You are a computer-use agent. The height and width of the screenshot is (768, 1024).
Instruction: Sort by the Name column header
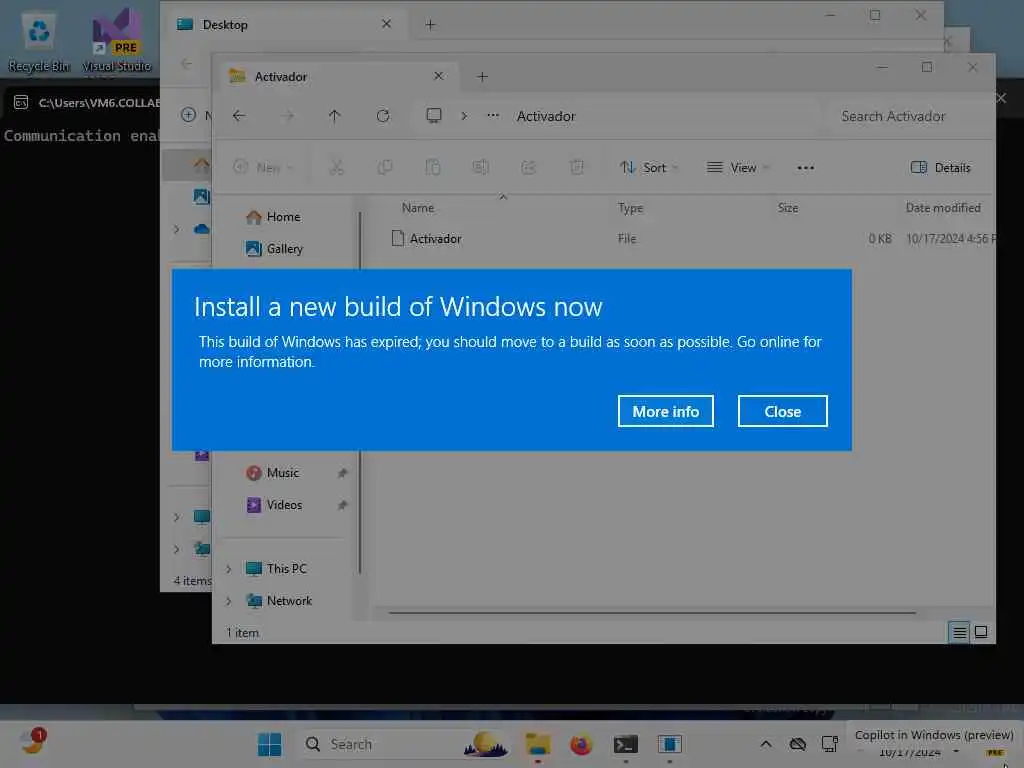pos(418,208)
